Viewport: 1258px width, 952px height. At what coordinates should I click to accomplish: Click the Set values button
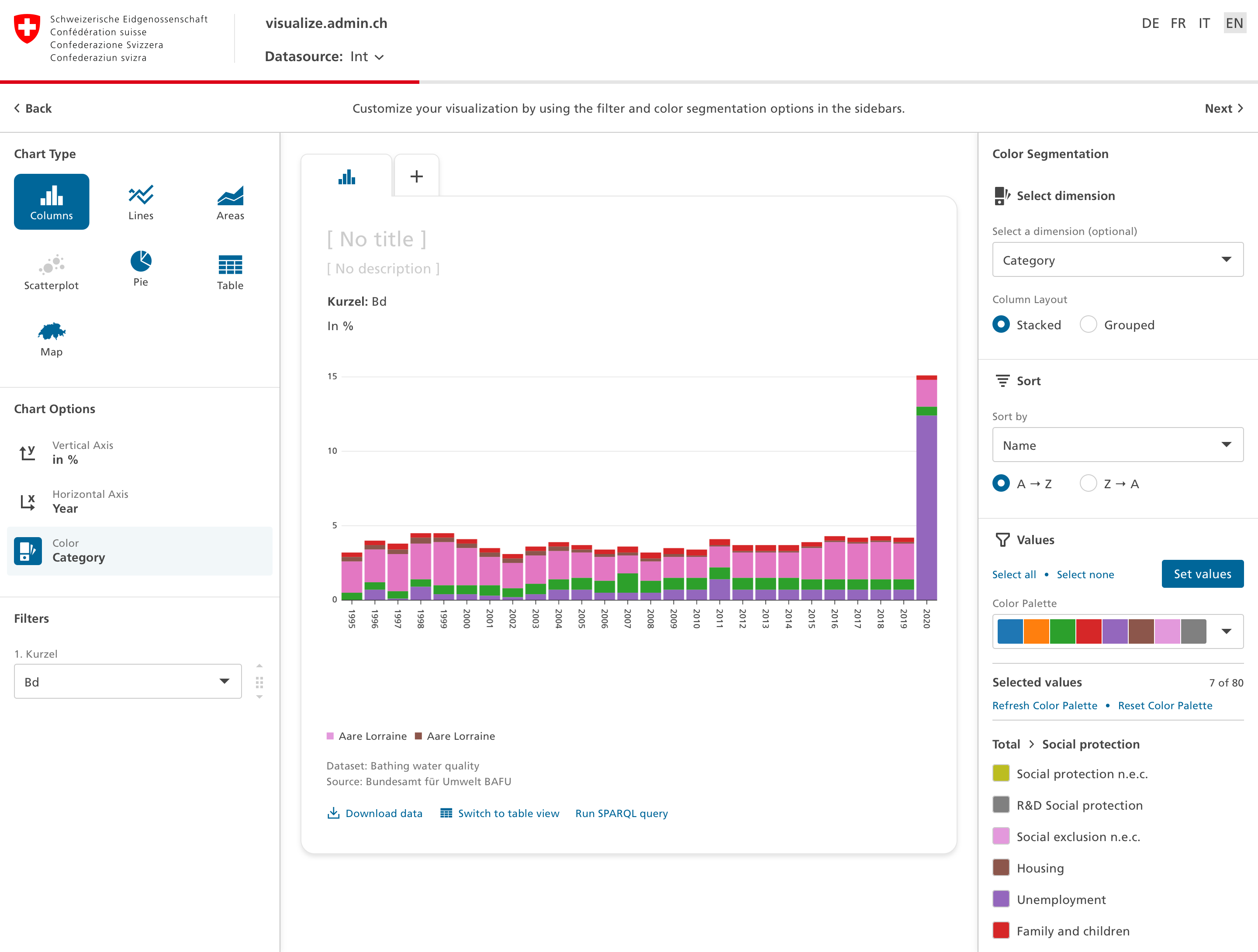(x=1202, y=574)
